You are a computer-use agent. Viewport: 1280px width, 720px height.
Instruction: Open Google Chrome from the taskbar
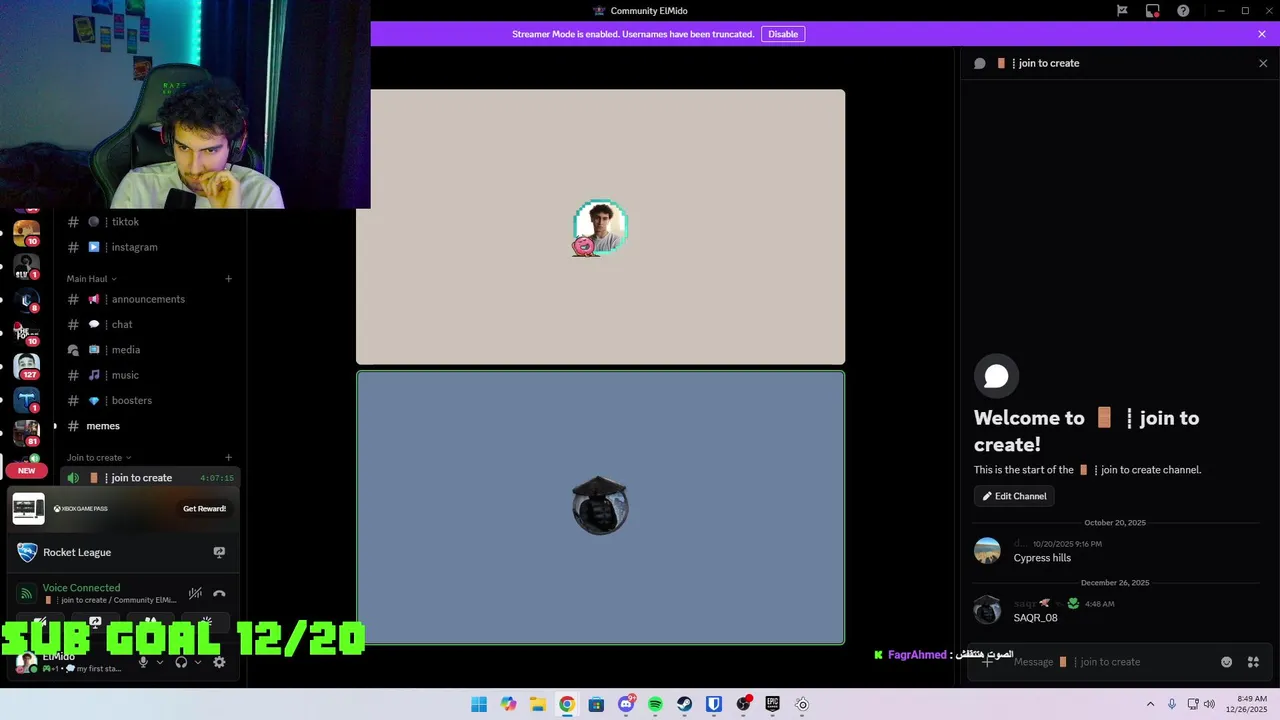pos(567,704)
